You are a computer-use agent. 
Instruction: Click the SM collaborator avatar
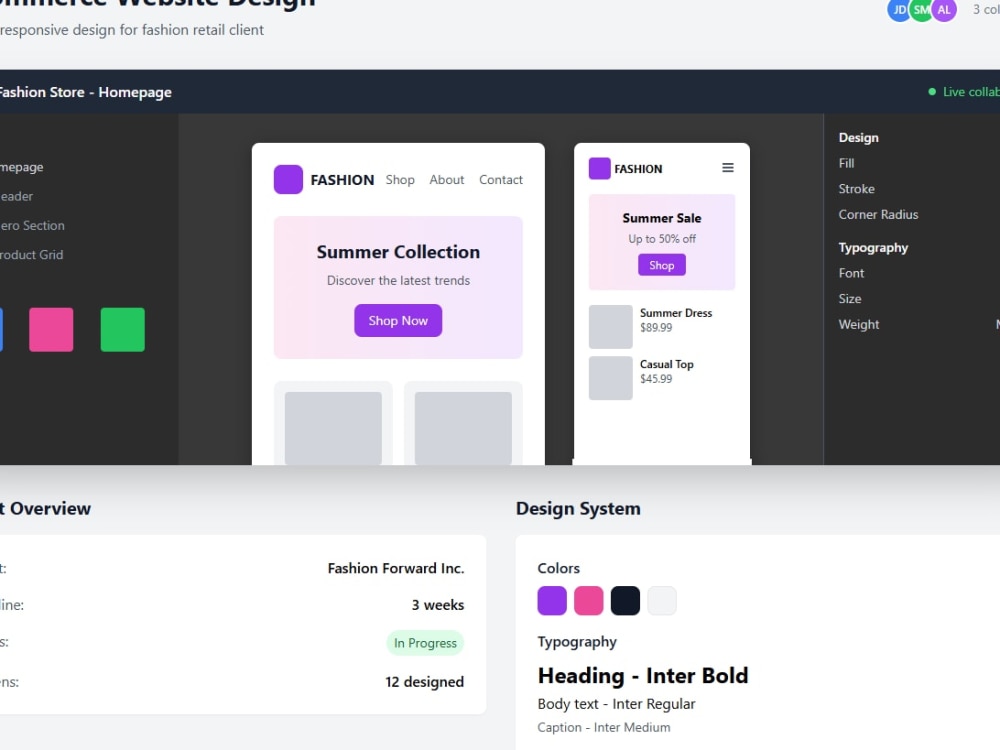(922, 10)
